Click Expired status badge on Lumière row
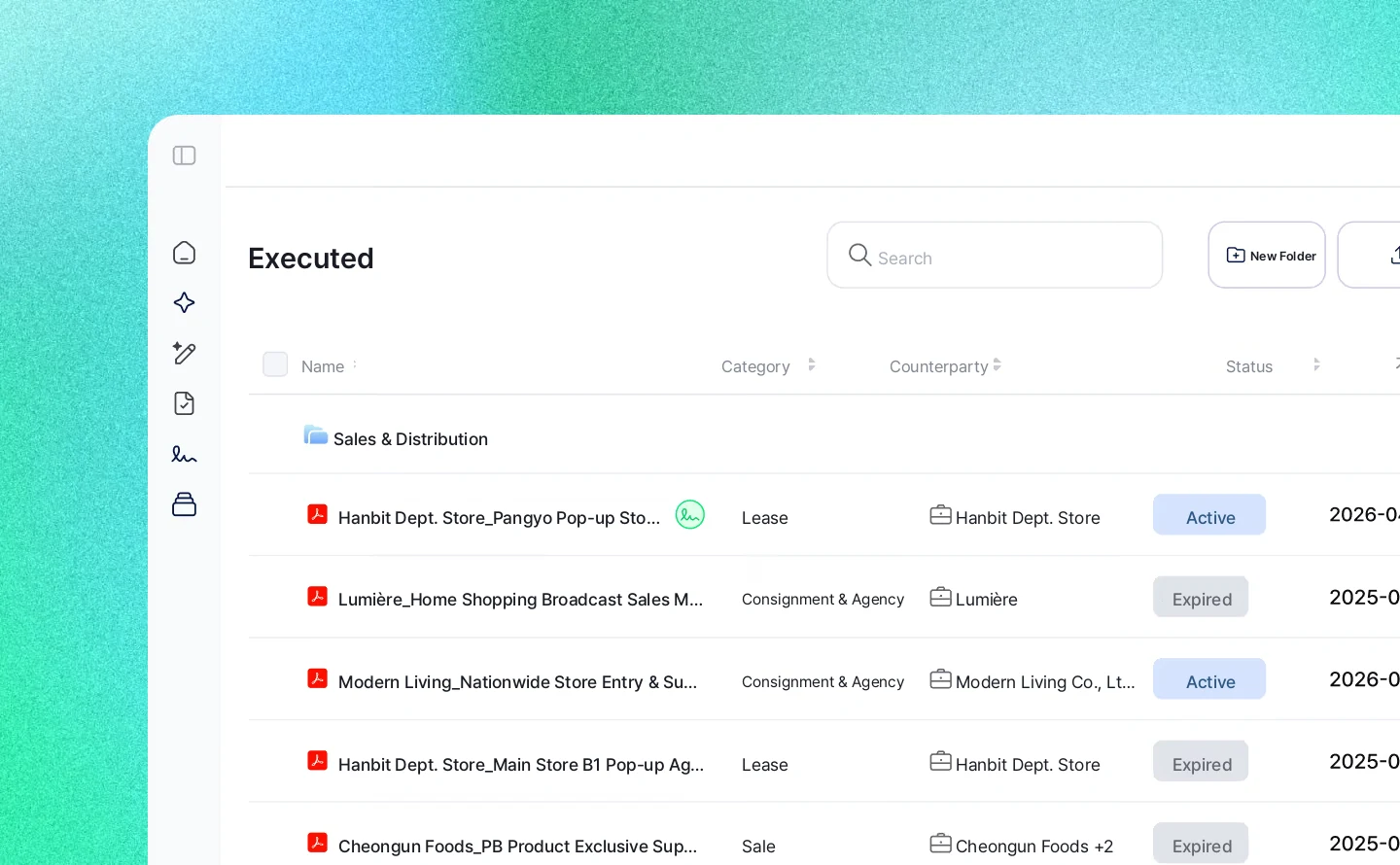Screen dimensions: 1400x865 (1201, 597)
